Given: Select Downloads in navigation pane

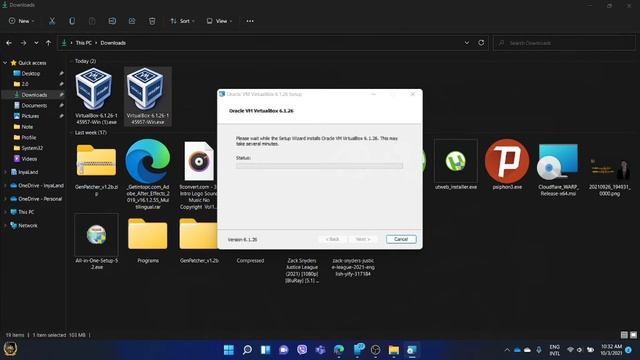Looking at the screenshot, I should 34,95.
